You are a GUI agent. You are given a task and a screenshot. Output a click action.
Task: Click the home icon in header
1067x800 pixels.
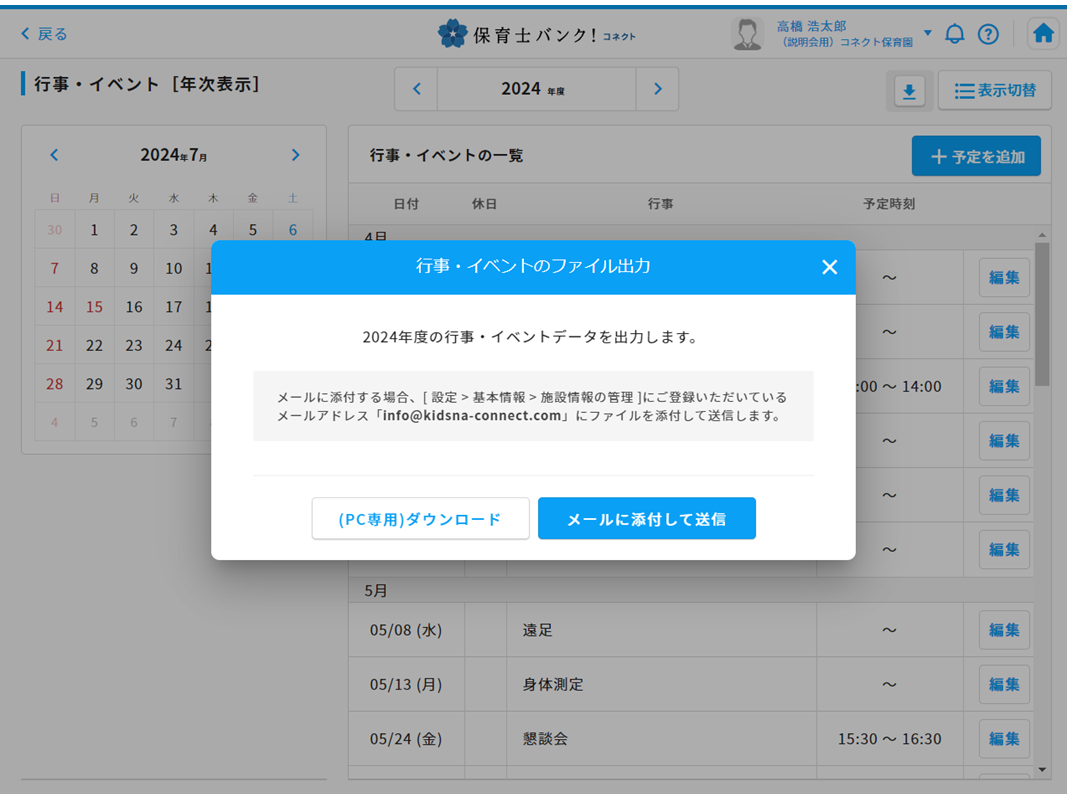(x=1043, y=34)
